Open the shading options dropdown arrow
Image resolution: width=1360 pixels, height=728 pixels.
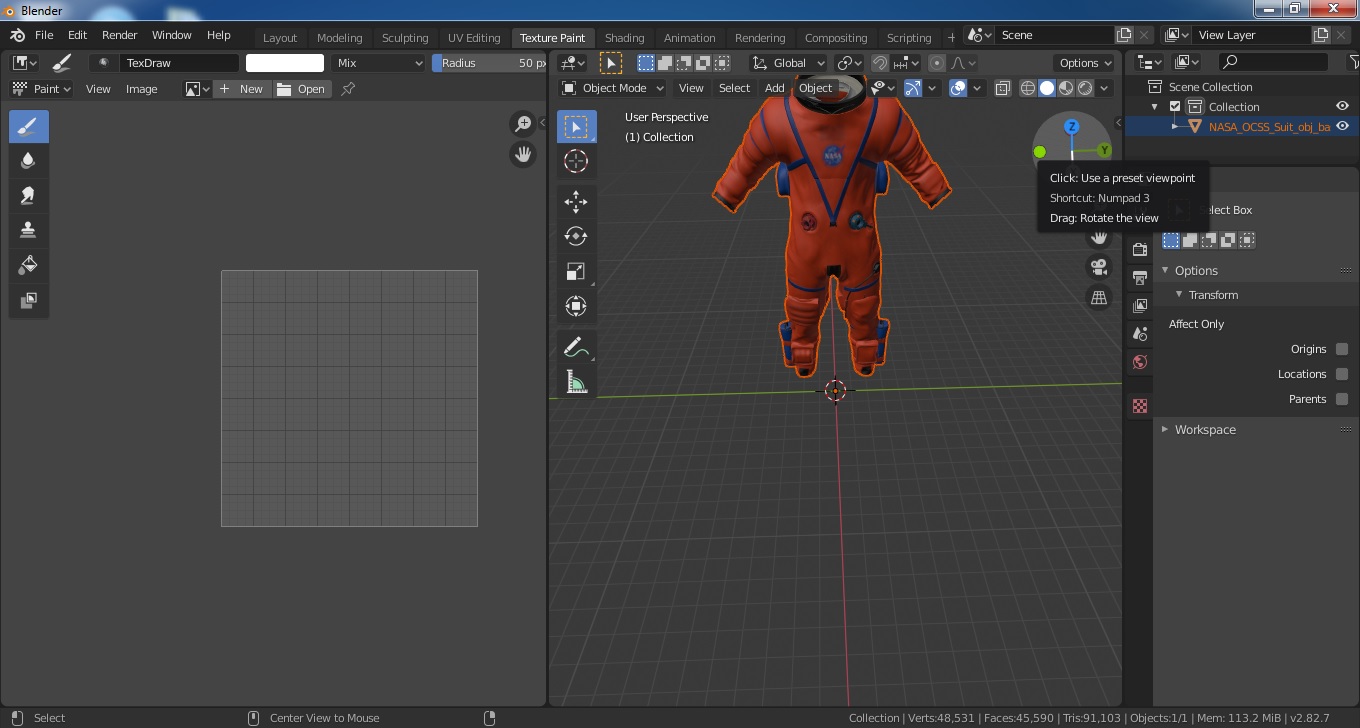click(x=1105, y=88)
